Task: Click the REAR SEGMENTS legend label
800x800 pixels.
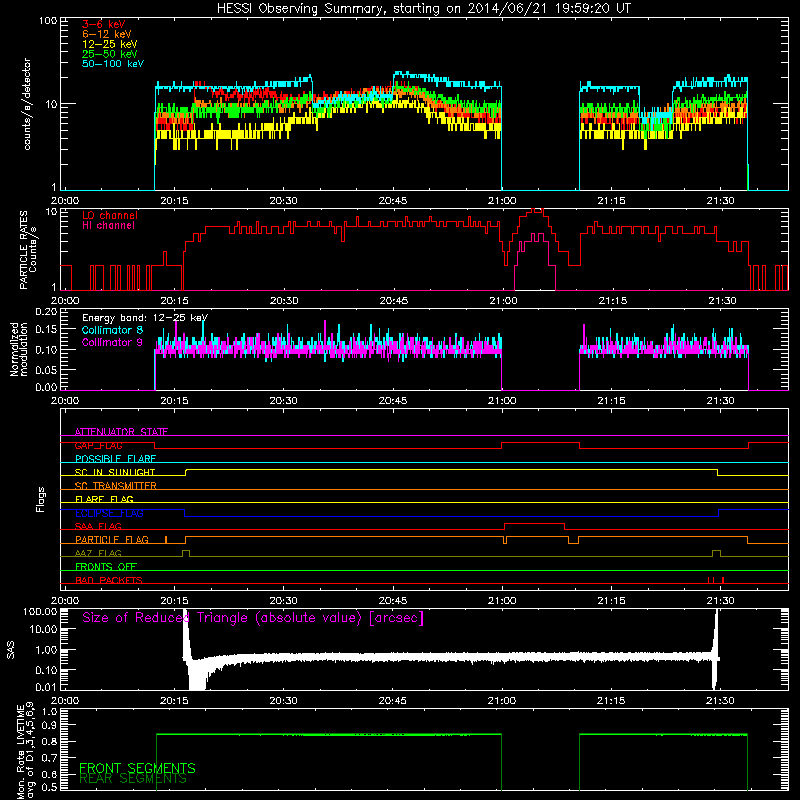Action: tap(133, 779)
